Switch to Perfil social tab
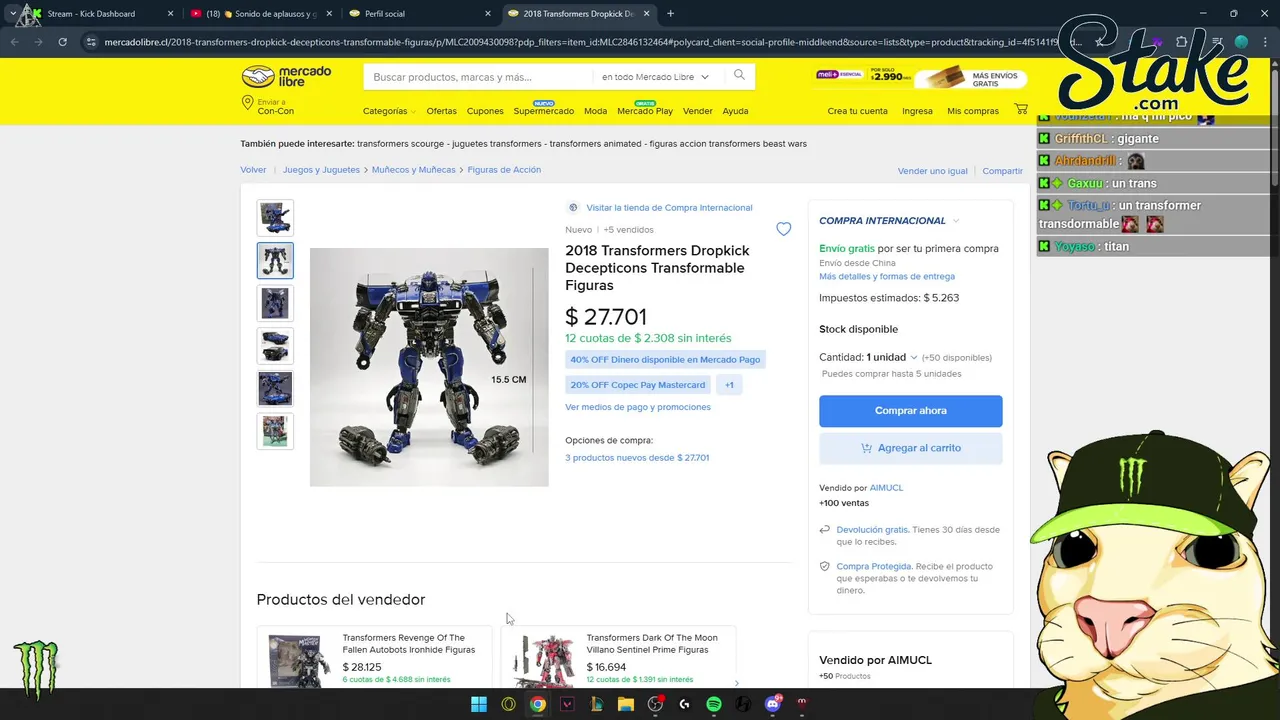Viewport: 1280px width, 720px height. 418,14
